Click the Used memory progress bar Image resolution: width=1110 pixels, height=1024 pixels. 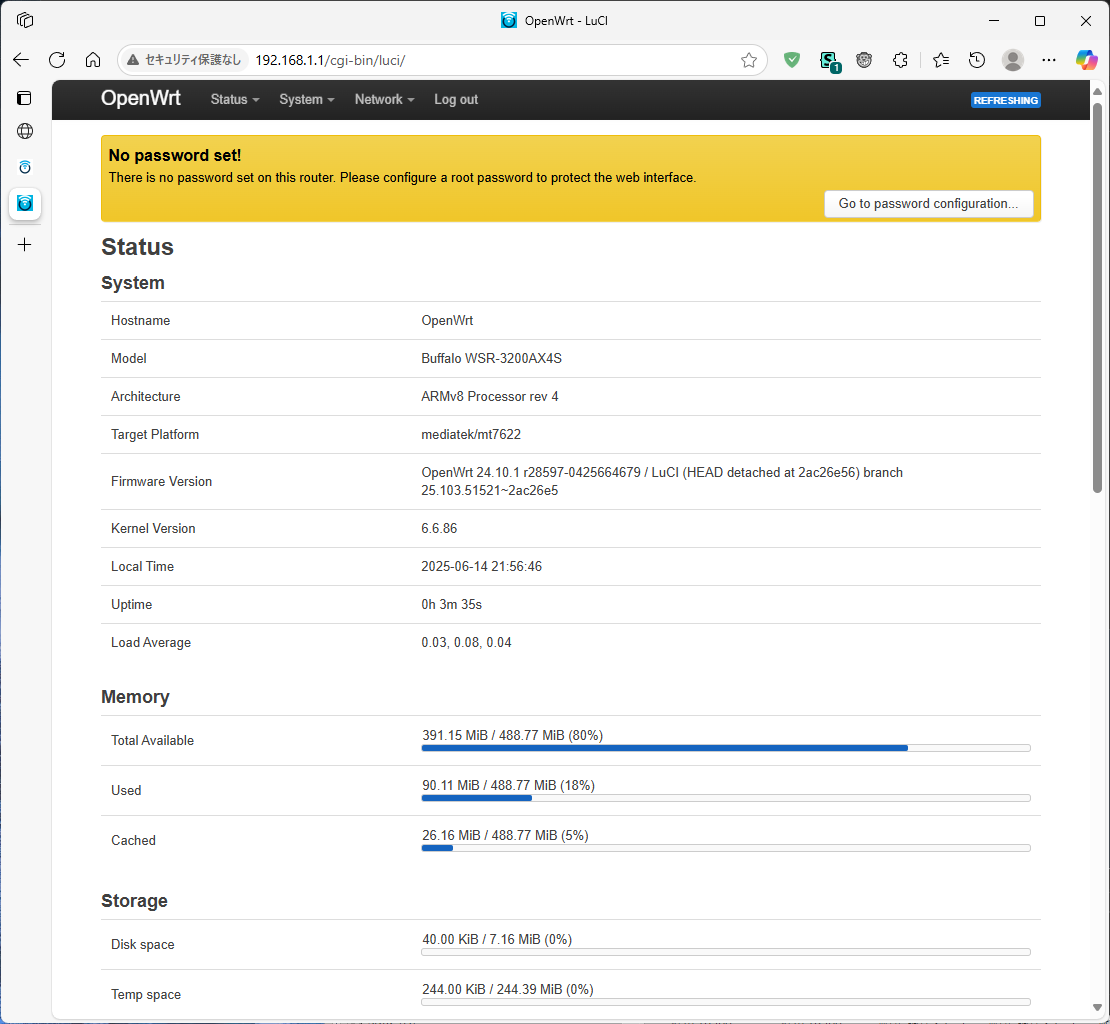point(726,798)
